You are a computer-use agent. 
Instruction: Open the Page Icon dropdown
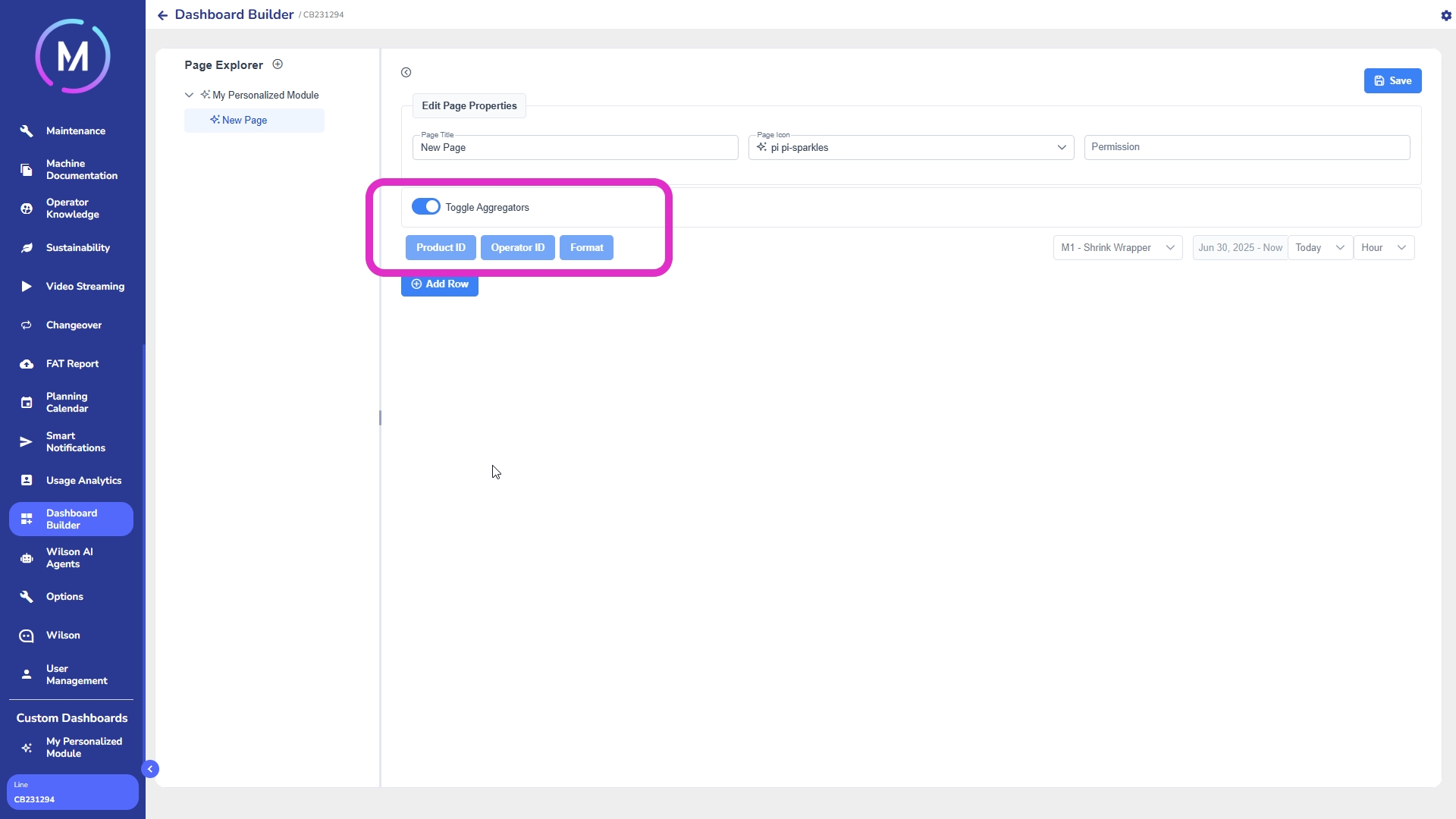click(x=1062, y=148)
